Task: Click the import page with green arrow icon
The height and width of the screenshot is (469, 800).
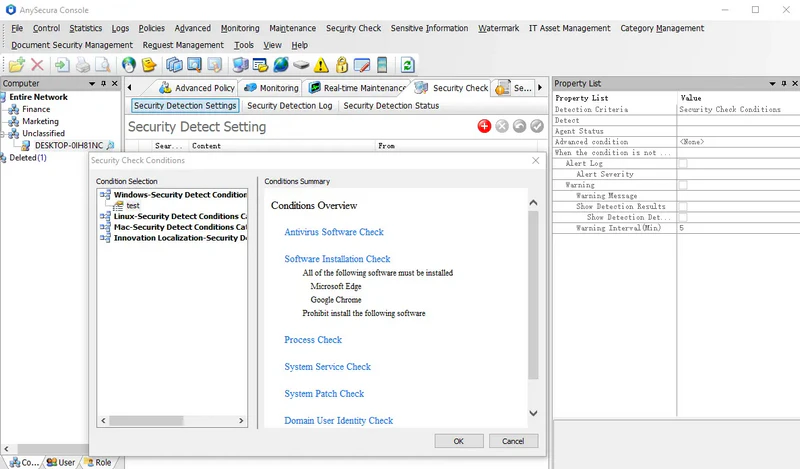Action: (x=62, y=65)
